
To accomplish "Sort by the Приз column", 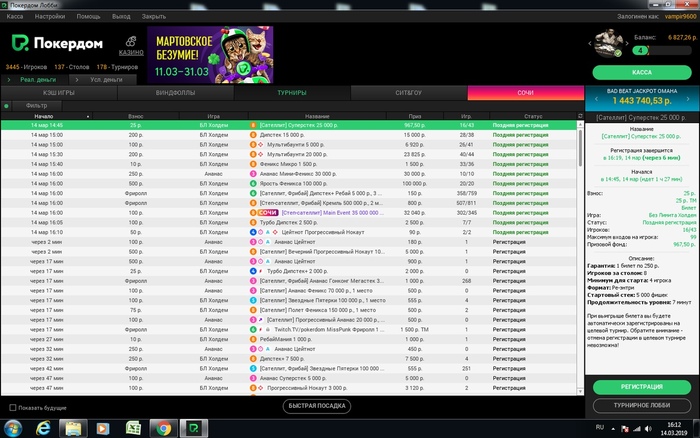I will tap(415, 116).
